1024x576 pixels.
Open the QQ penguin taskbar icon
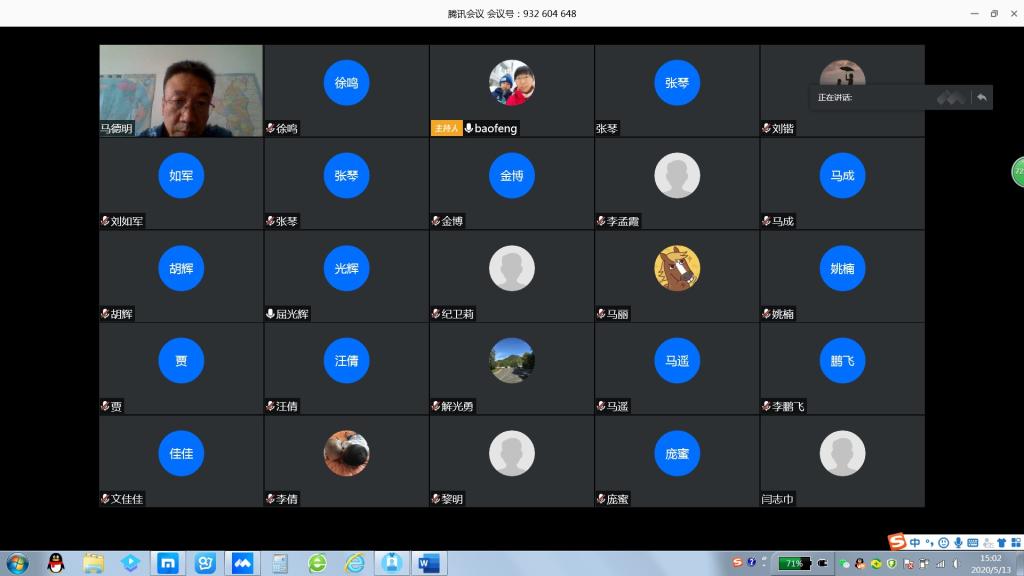56,563
